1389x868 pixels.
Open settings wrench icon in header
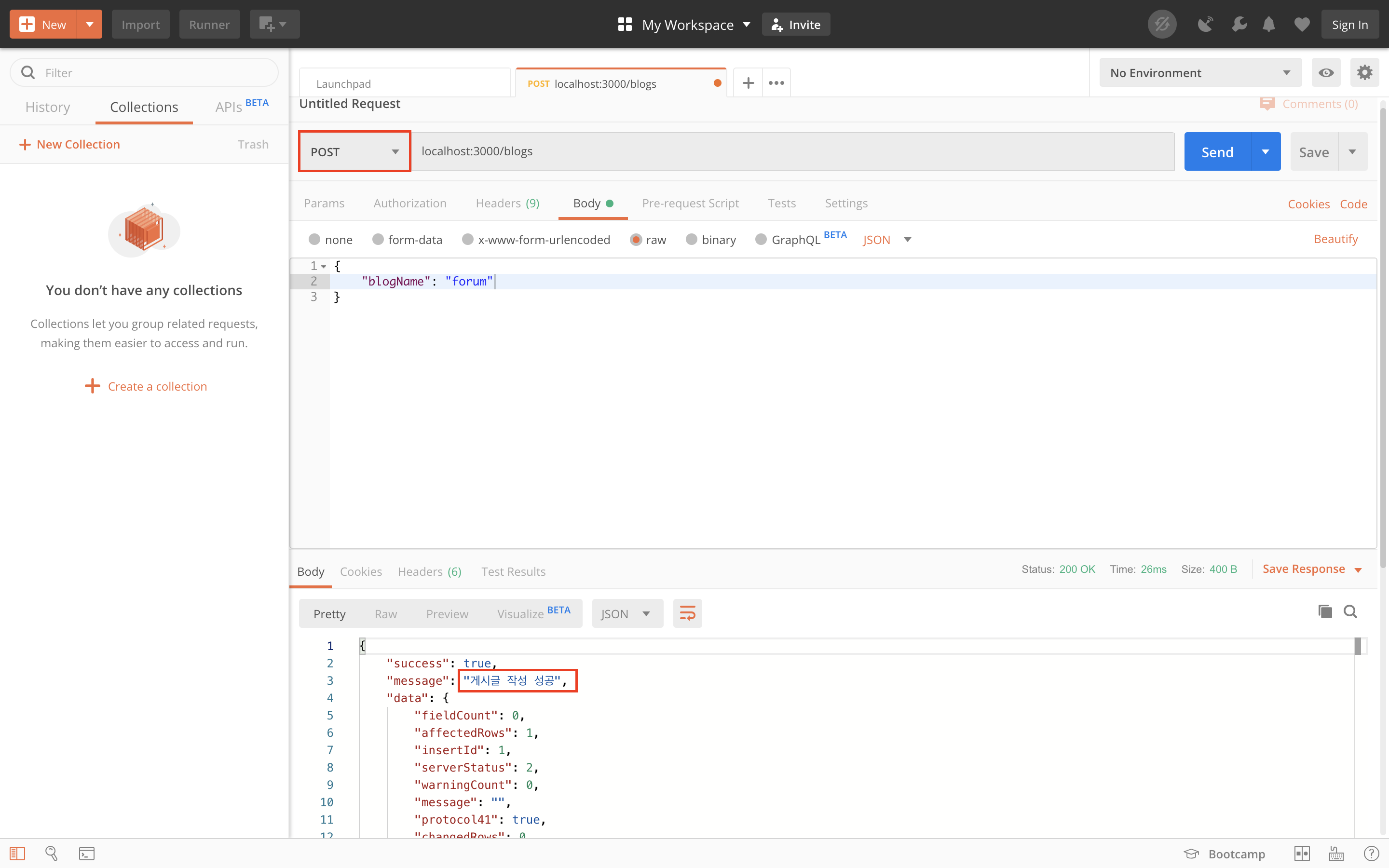(x=1239, y=25)
